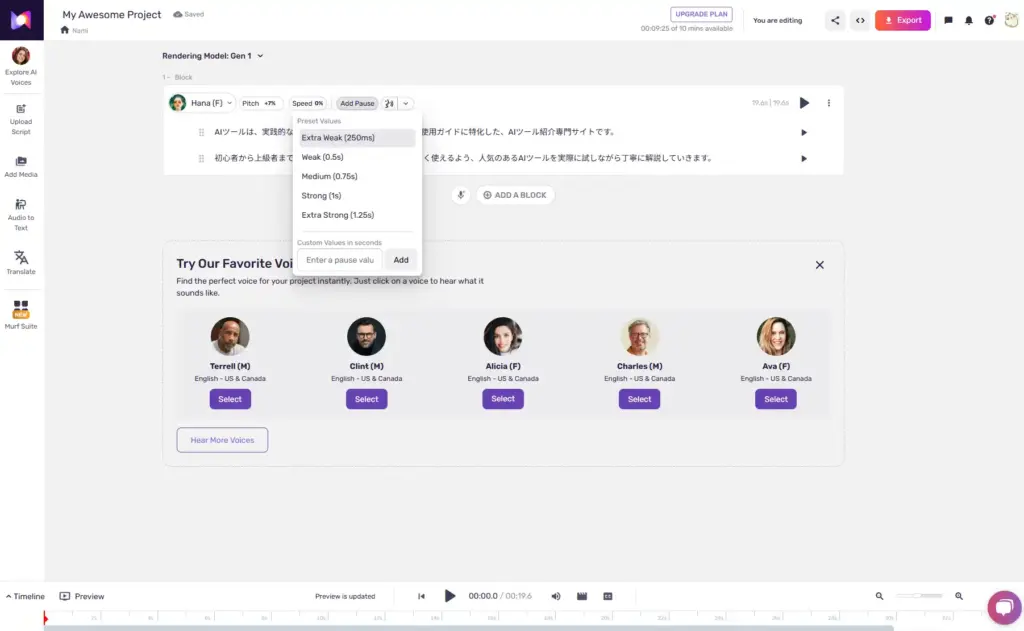Skip to start of the project

421,596
